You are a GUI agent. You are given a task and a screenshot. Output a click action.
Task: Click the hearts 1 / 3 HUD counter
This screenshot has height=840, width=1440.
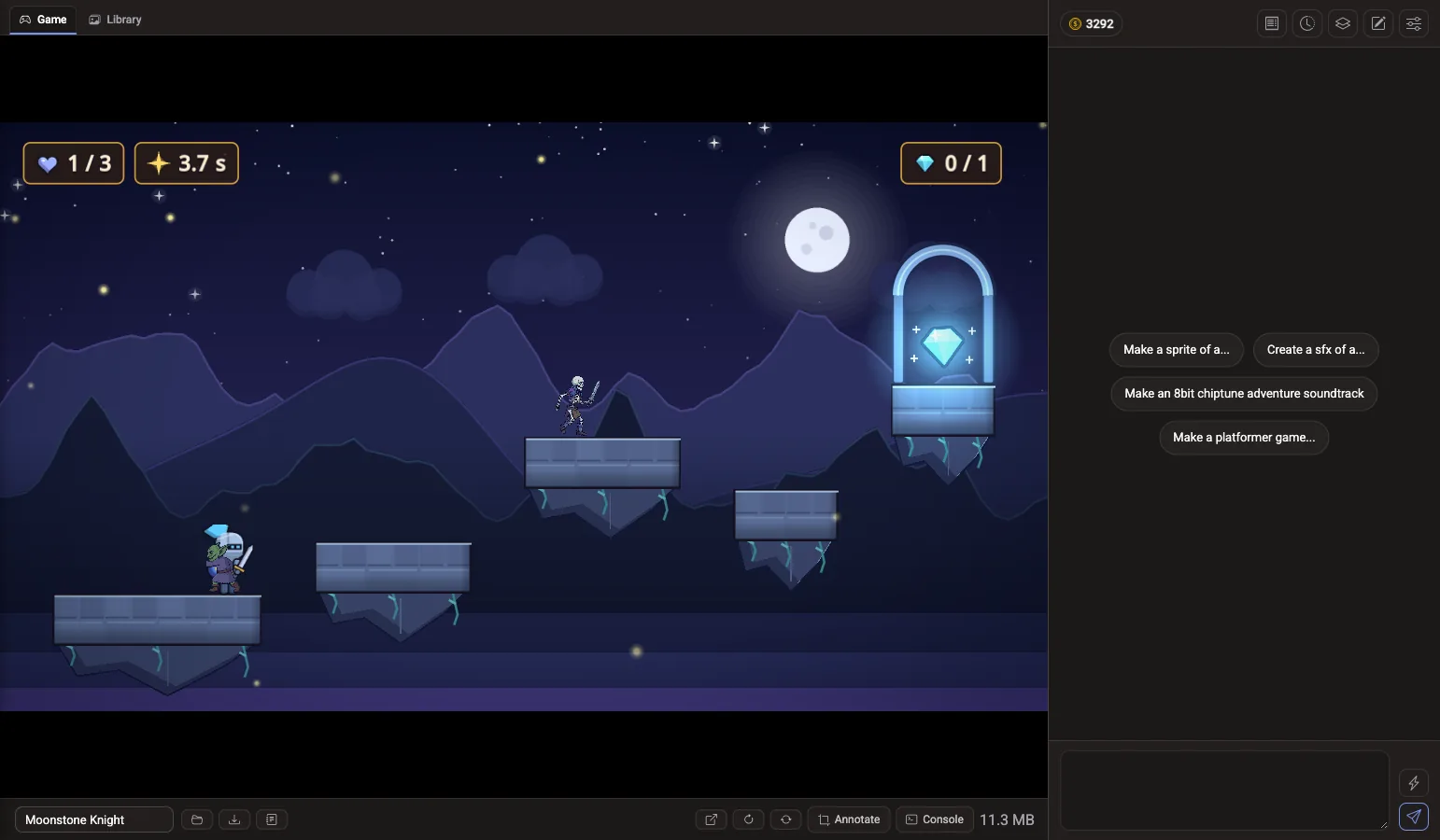pyautogui.click(x=74, y=163)
